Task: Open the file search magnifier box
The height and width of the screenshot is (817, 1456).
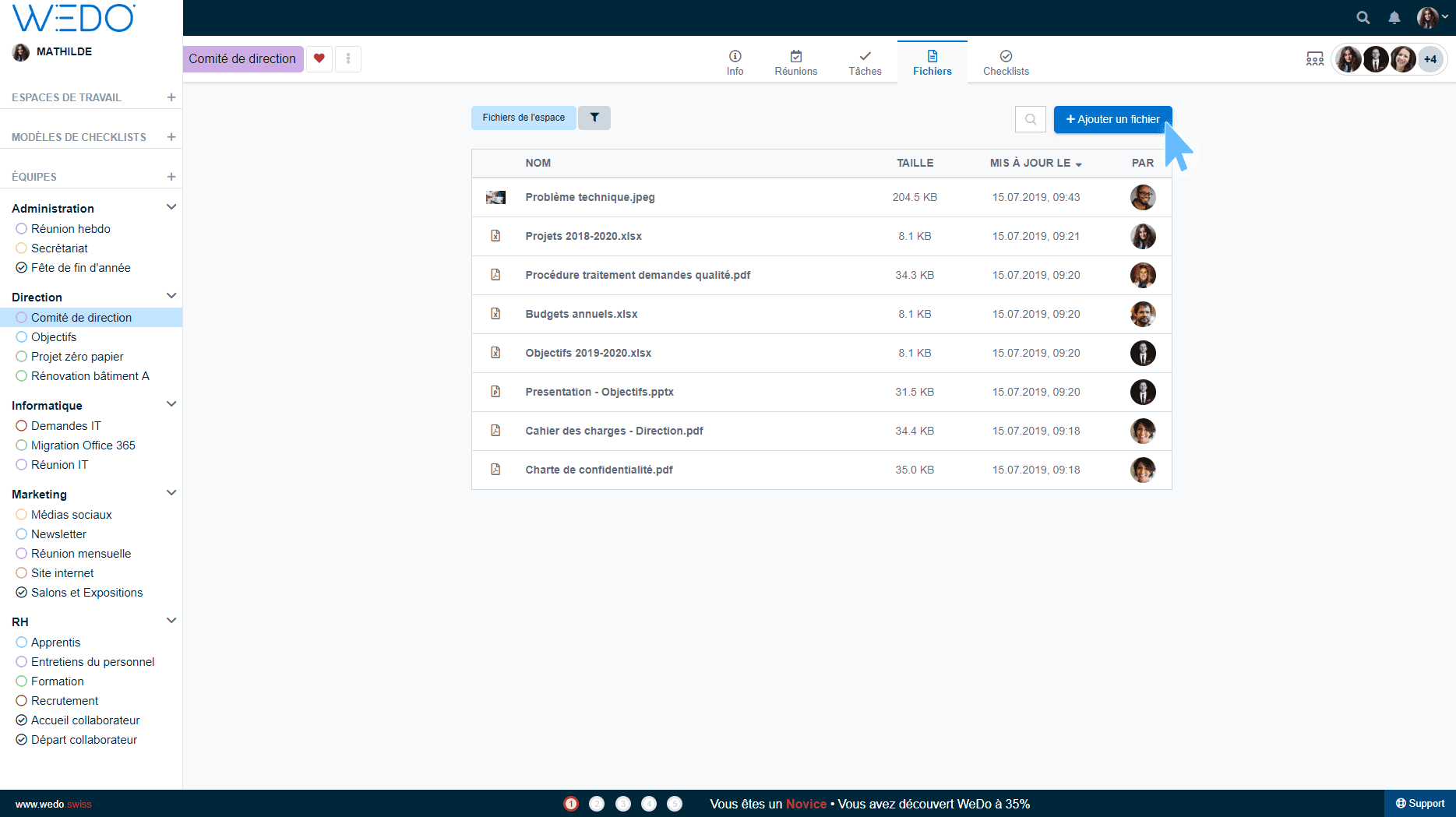Action: [x=1030, y=119]
